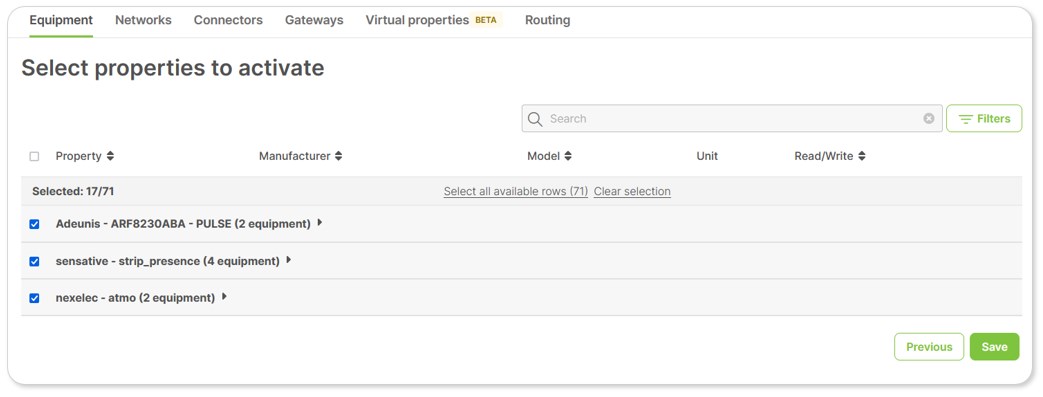This screenshot has width=1043, height=397.
Task: Sort by Model column arrows
Action: point(568,156)
